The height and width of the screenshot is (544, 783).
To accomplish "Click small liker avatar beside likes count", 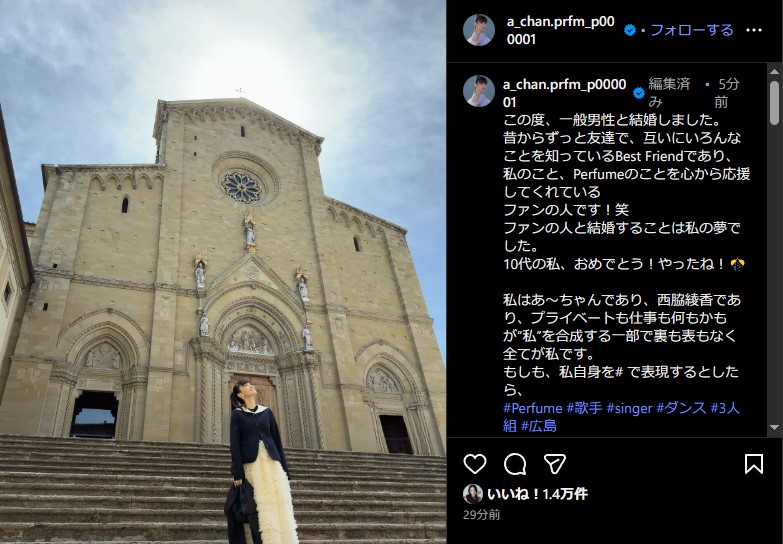I will [x=472, y=494].
